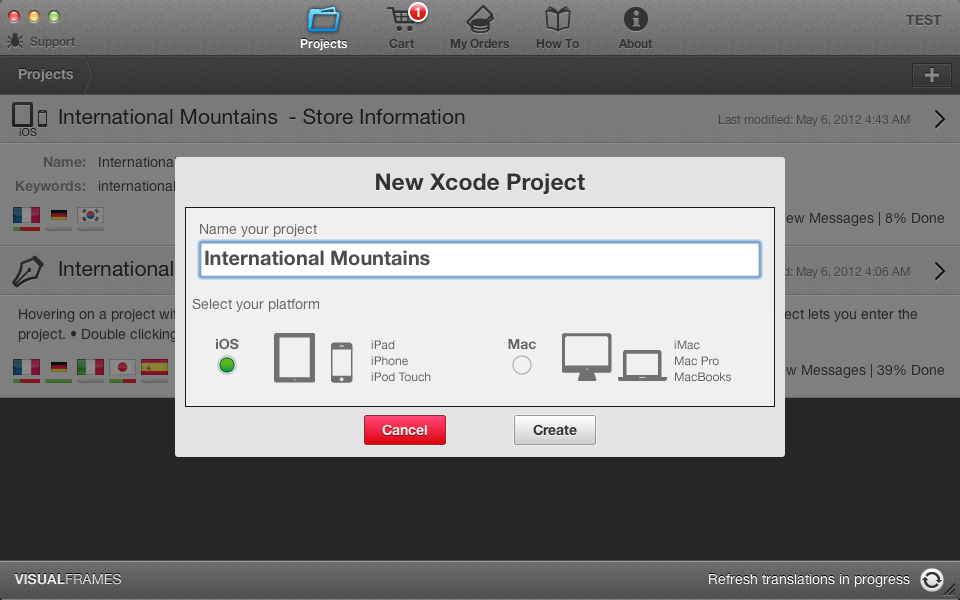Image resolution: width=960 pixels, height=600 pixels.
Task: Click the MacBook laptop icon in dialog
Action: point(642,366)
